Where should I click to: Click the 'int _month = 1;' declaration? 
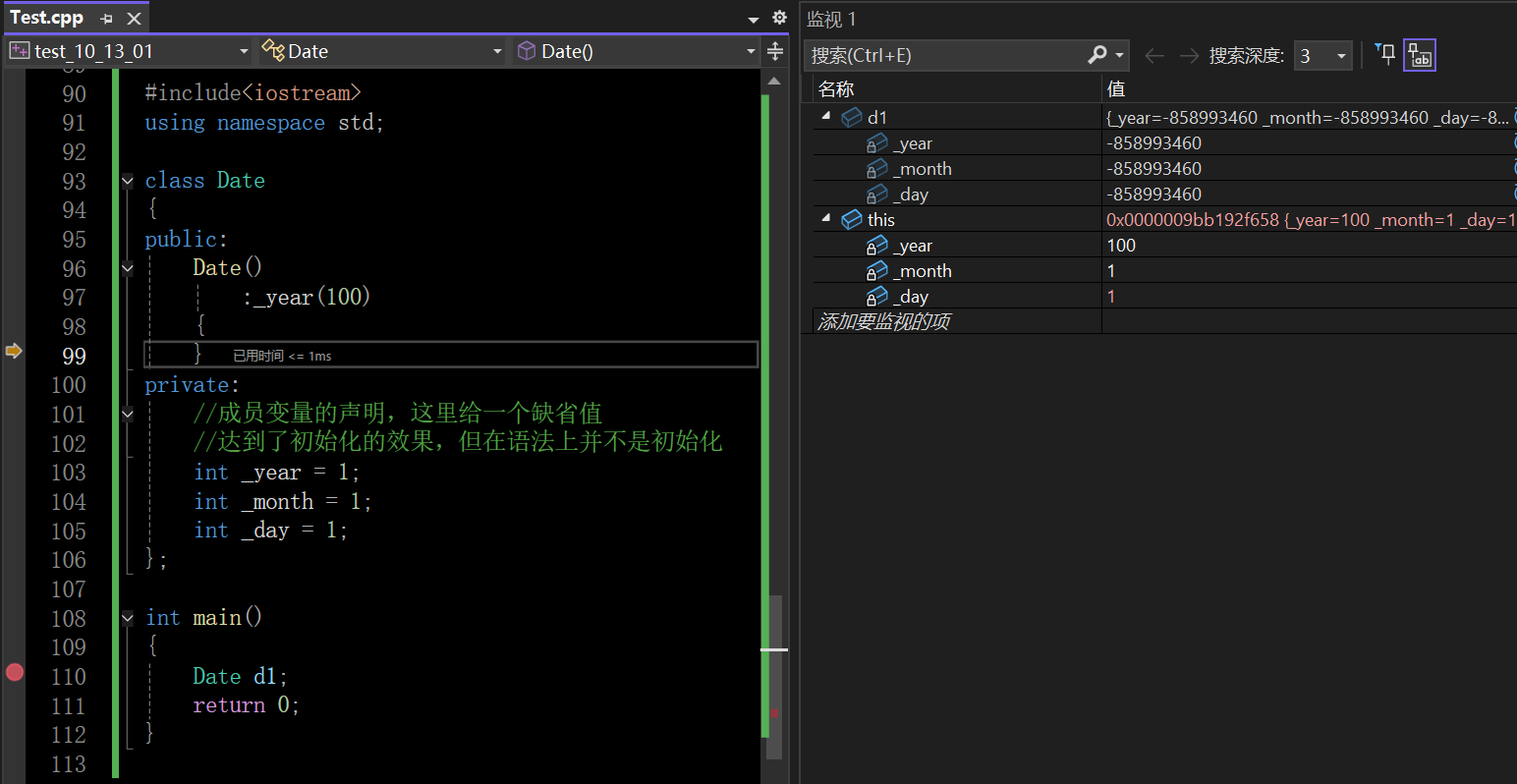(283, 502)
